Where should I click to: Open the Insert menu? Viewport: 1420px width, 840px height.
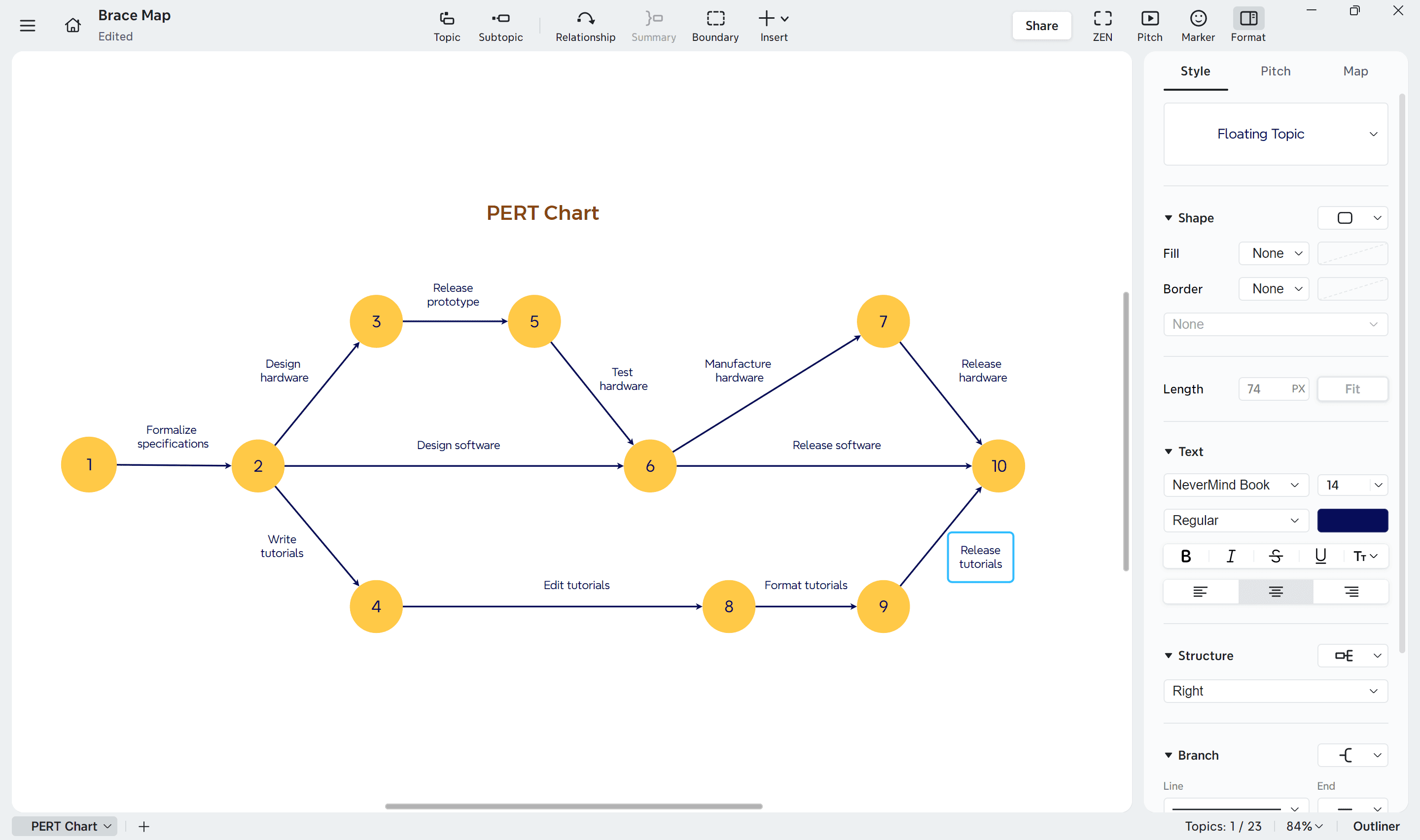pos(773,25)
